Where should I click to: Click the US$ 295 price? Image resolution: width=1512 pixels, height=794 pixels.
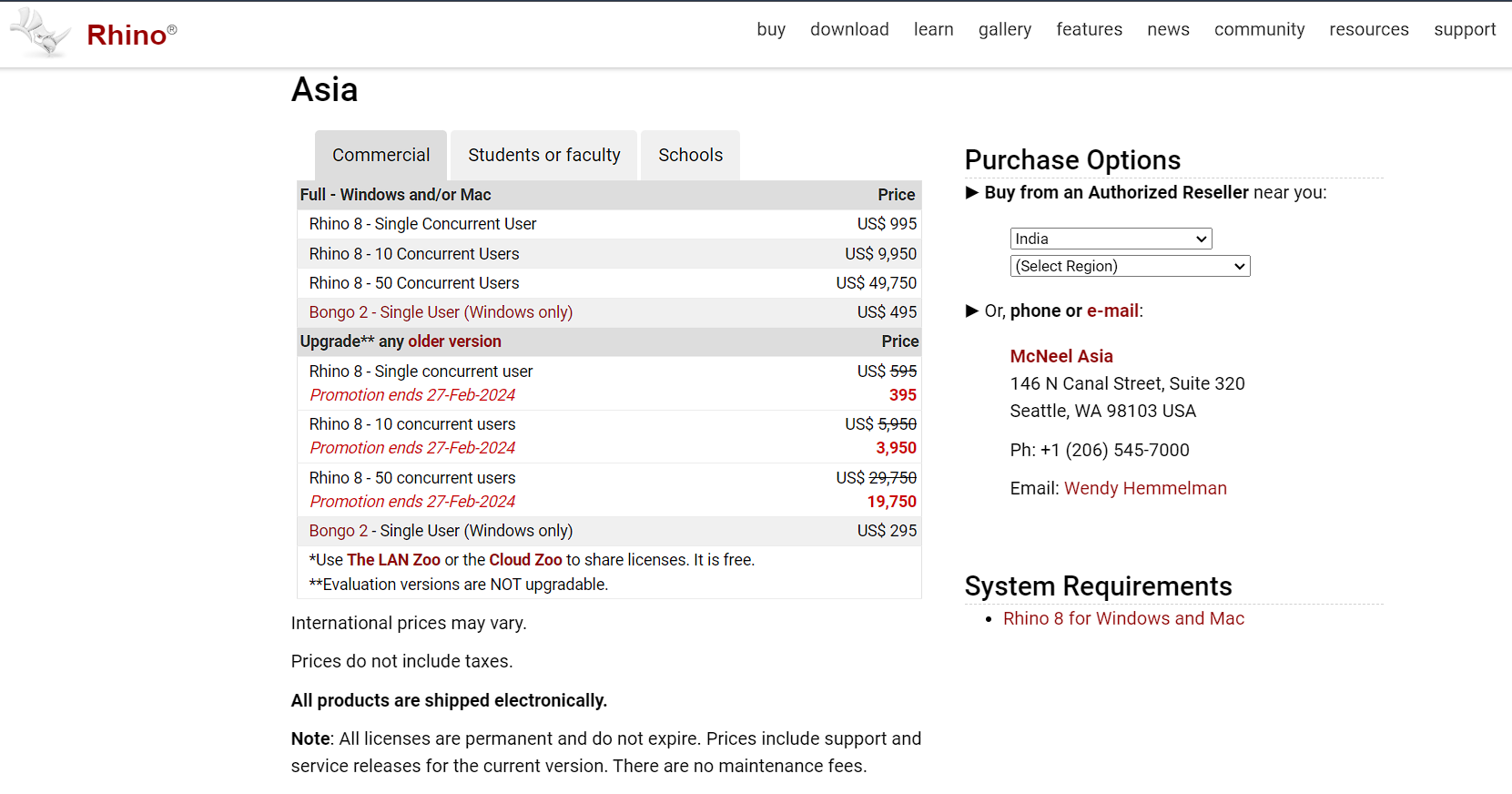887,531
